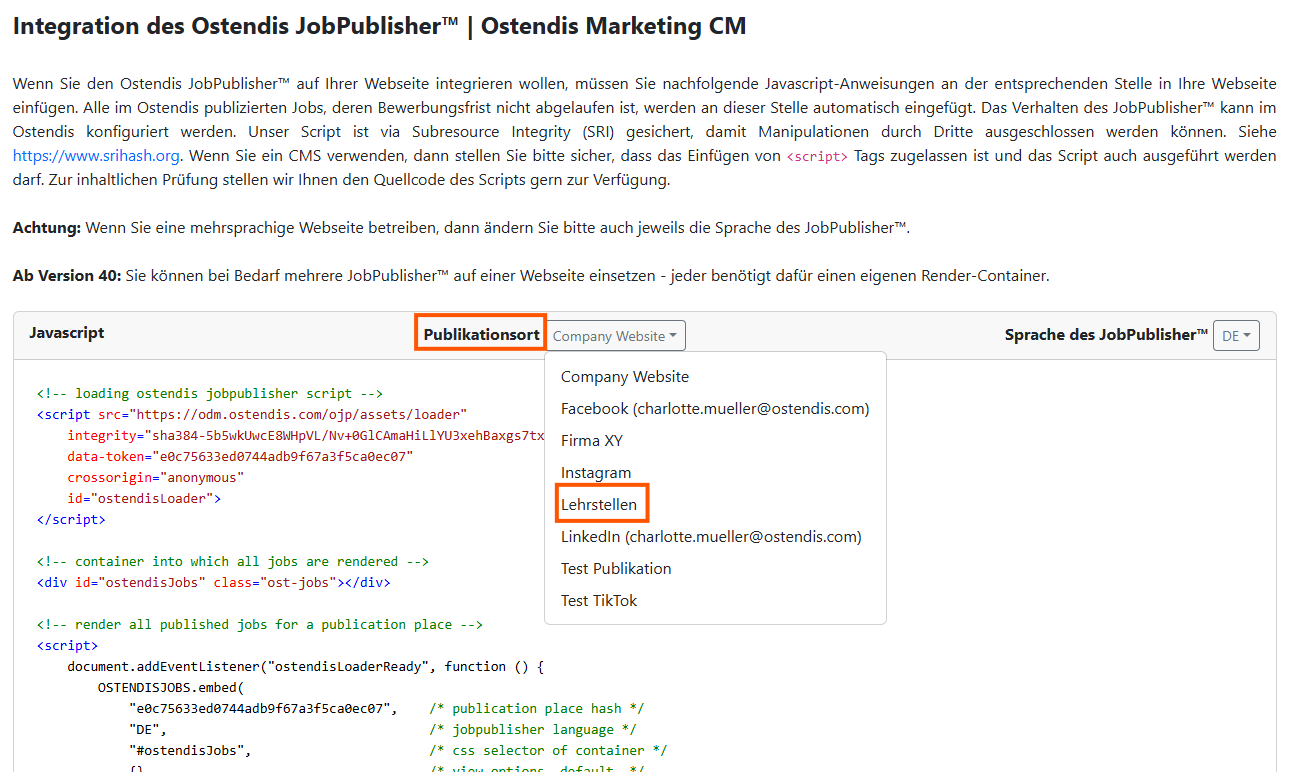Open the srihash.org hyperlink
Viewport: 1303px width, 772px height.
tap(96, 156)
